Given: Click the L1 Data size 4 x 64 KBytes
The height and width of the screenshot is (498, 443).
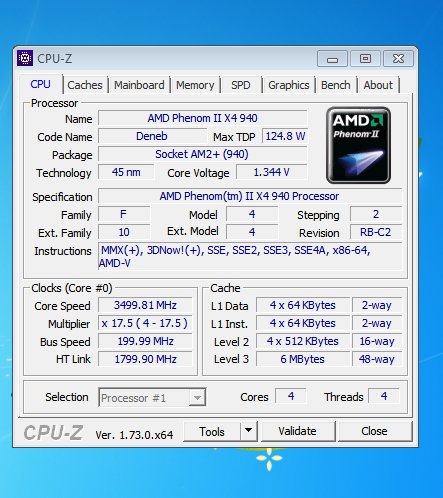Looking at the screenshot, I should [303, 305].
